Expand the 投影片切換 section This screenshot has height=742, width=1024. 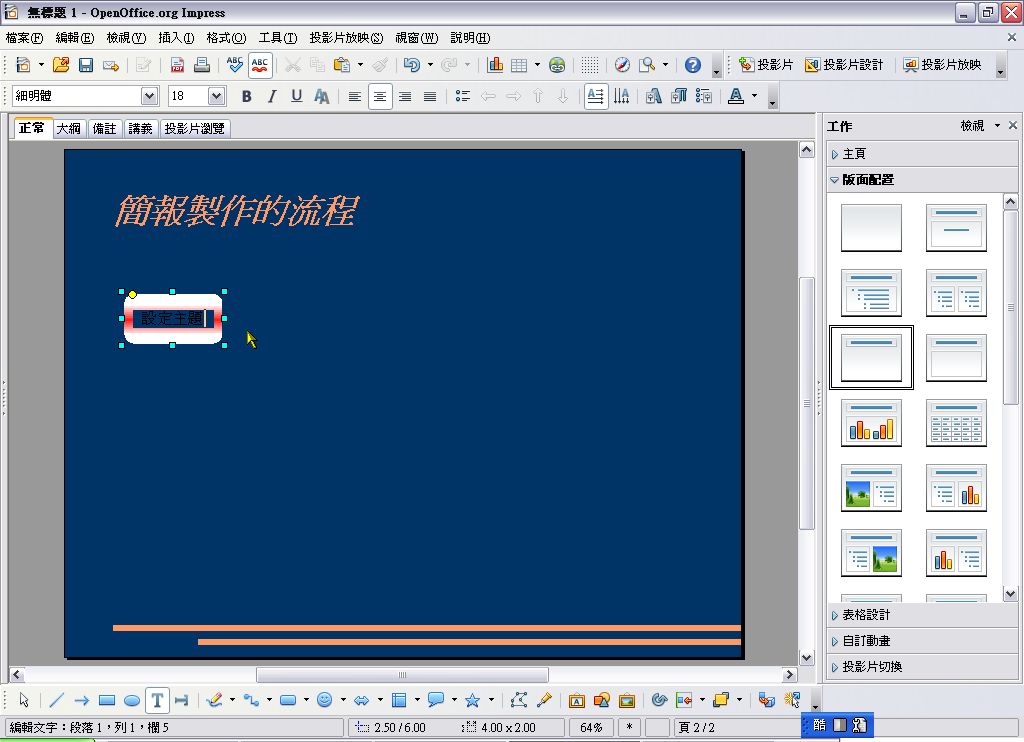tap(922, 667)
